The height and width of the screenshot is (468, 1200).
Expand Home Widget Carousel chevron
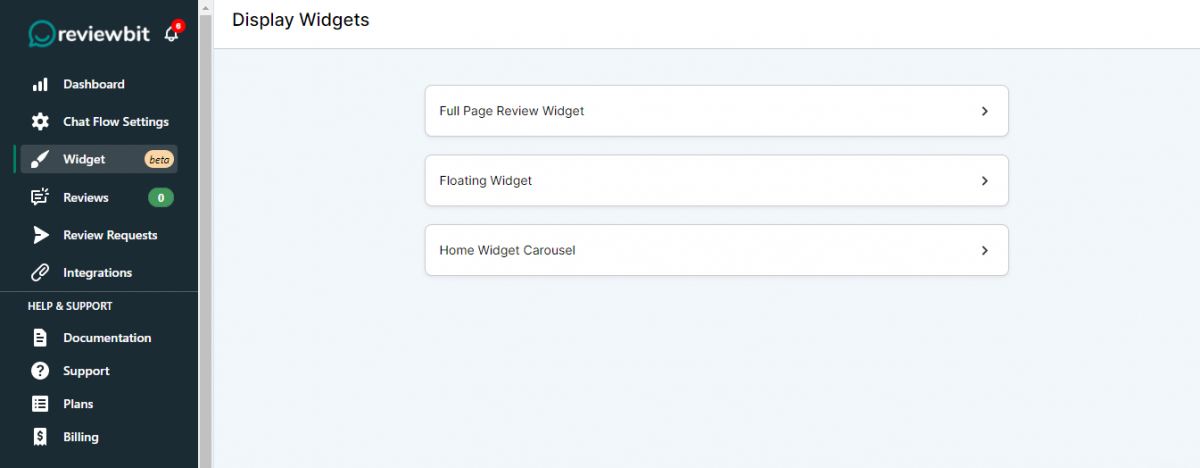click(x=985, y=250)
